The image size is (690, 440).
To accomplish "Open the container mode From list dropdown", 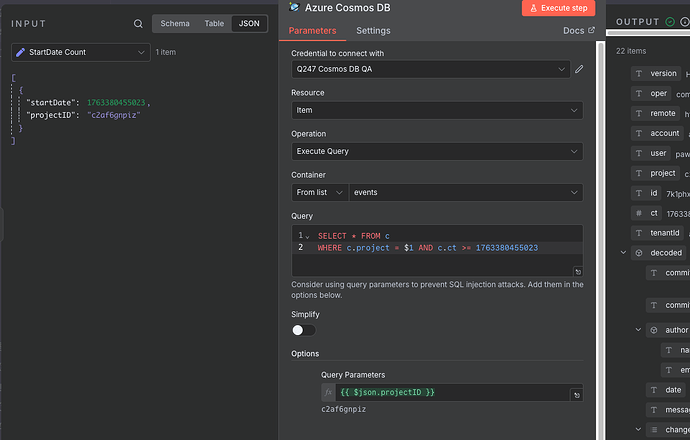I will click(319, 192).
